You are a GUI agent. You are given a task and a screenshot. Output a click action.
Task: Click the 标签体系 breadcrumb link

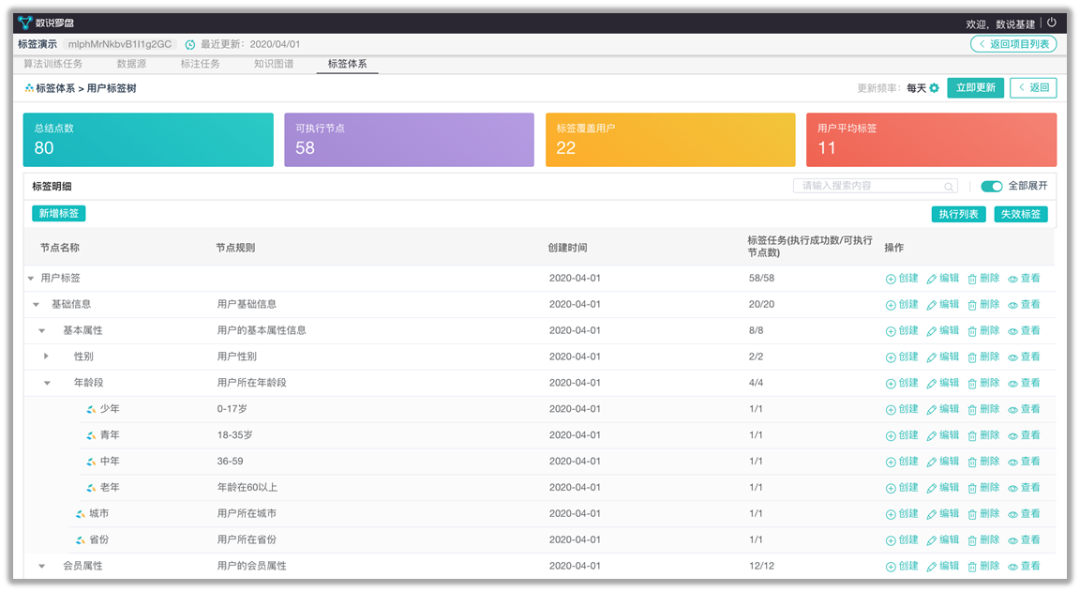[56, 88]
